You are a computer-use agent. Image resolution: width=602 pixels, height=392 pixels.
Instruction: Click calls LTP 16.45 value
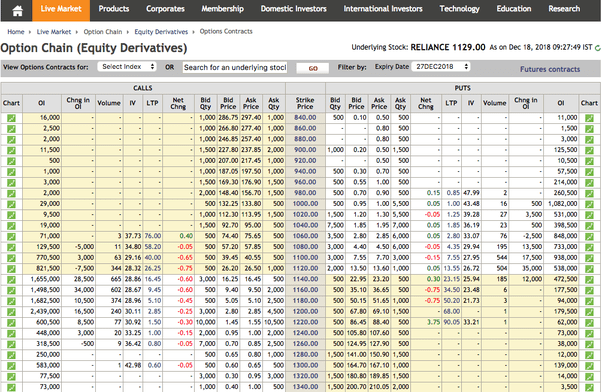coord(153,280)
